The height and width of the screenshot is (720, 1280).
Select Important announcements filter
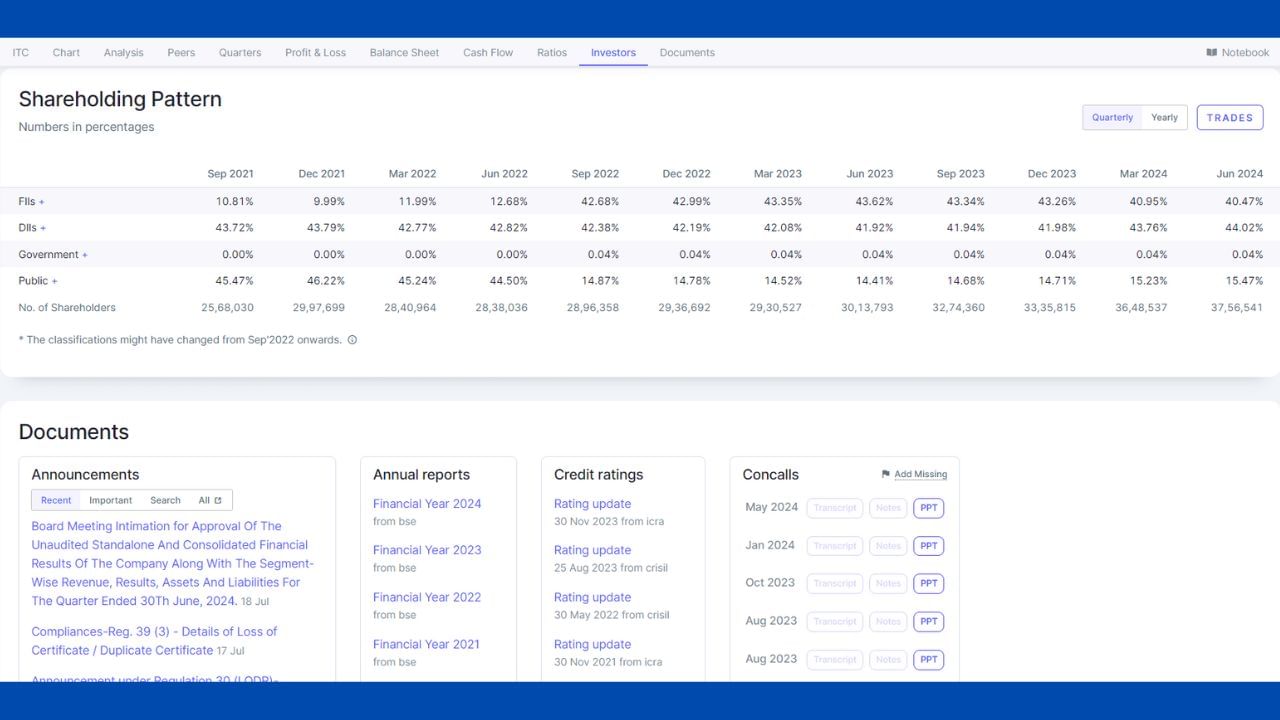click(x=110, y=500)
